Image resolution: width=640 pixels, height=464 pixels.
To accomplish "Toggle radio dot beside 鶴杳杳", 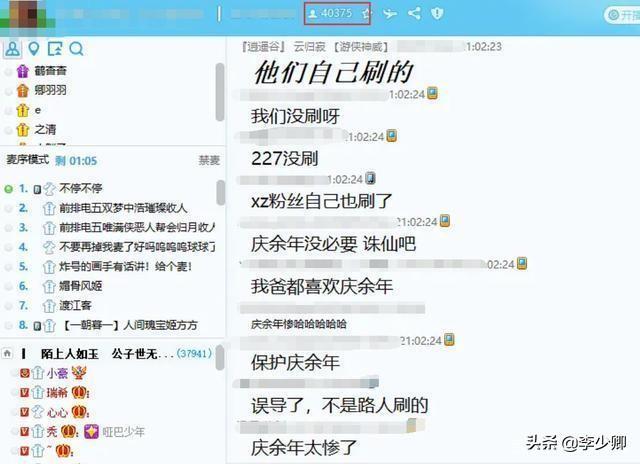I will 8,71.
